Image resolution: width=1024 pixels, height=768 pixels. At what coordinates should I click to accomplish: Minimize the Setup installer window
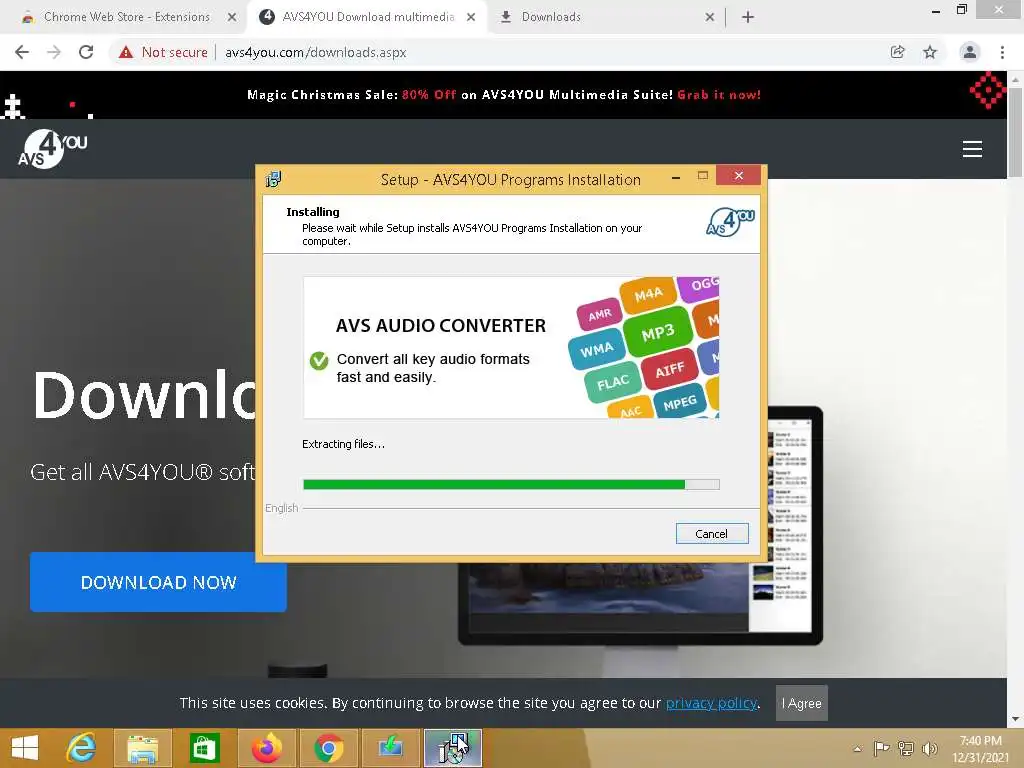coord(676,177)
